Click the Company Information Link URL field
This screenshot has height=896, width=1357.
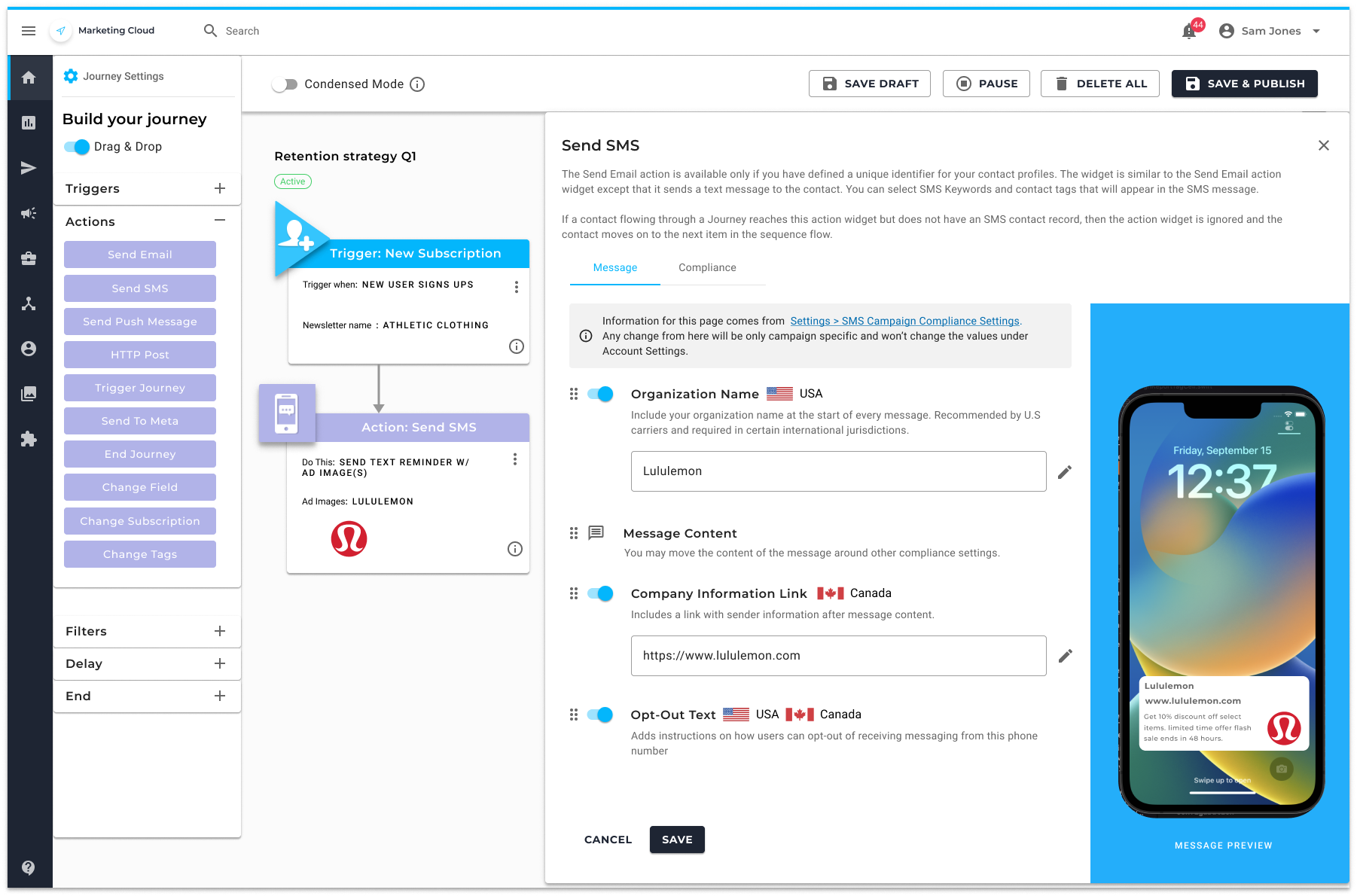click(x=838, y=656)
